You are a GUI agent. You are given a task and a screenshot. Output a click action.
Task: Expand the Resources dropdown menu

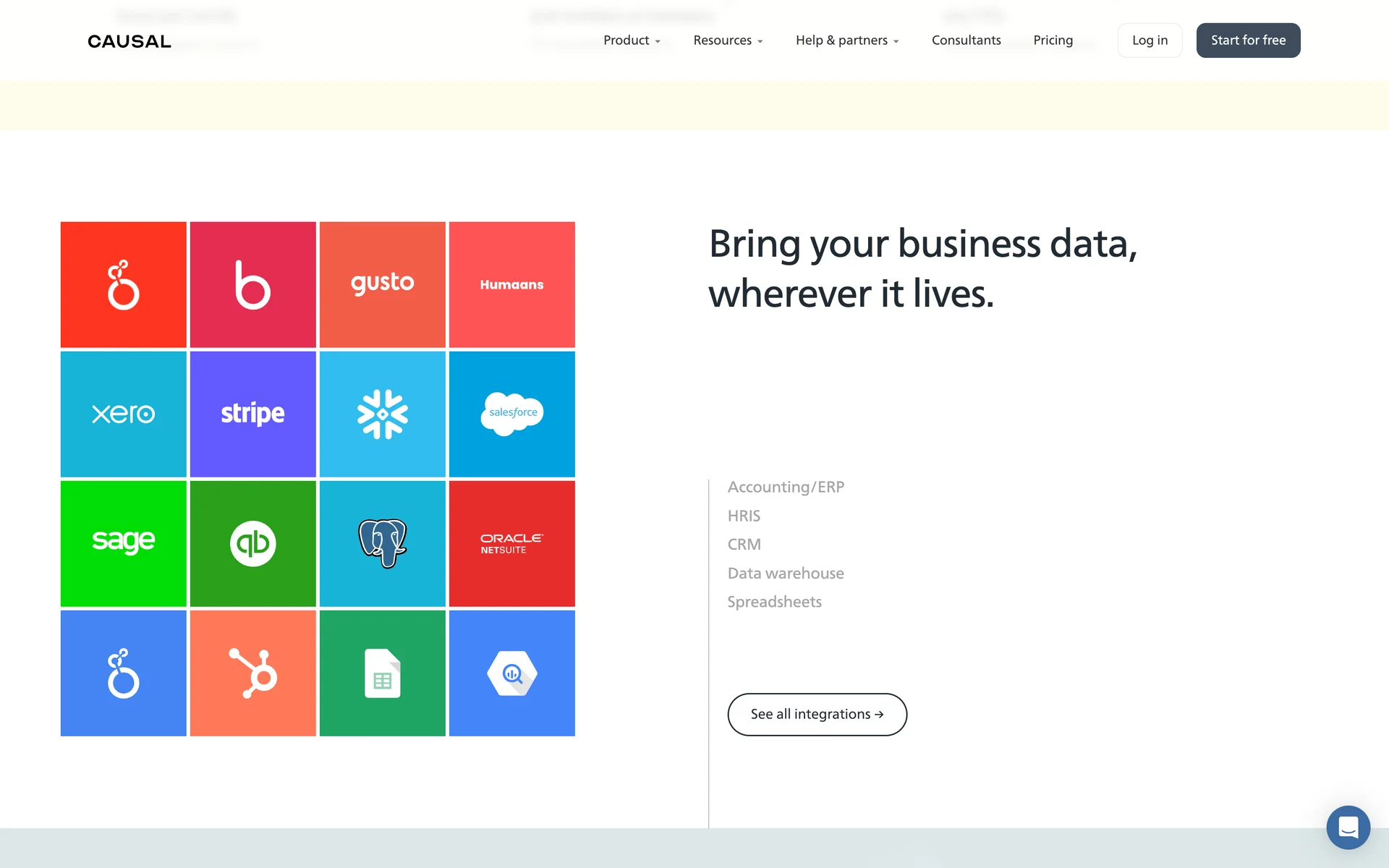pos(728,41)
